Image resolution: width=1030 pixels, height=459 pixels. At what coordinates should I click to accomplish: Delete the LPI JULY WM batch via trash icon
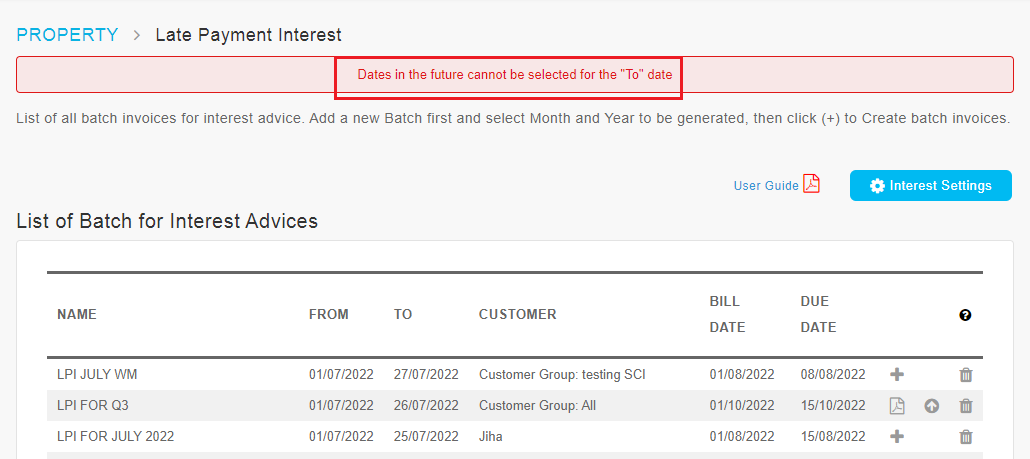966,375
